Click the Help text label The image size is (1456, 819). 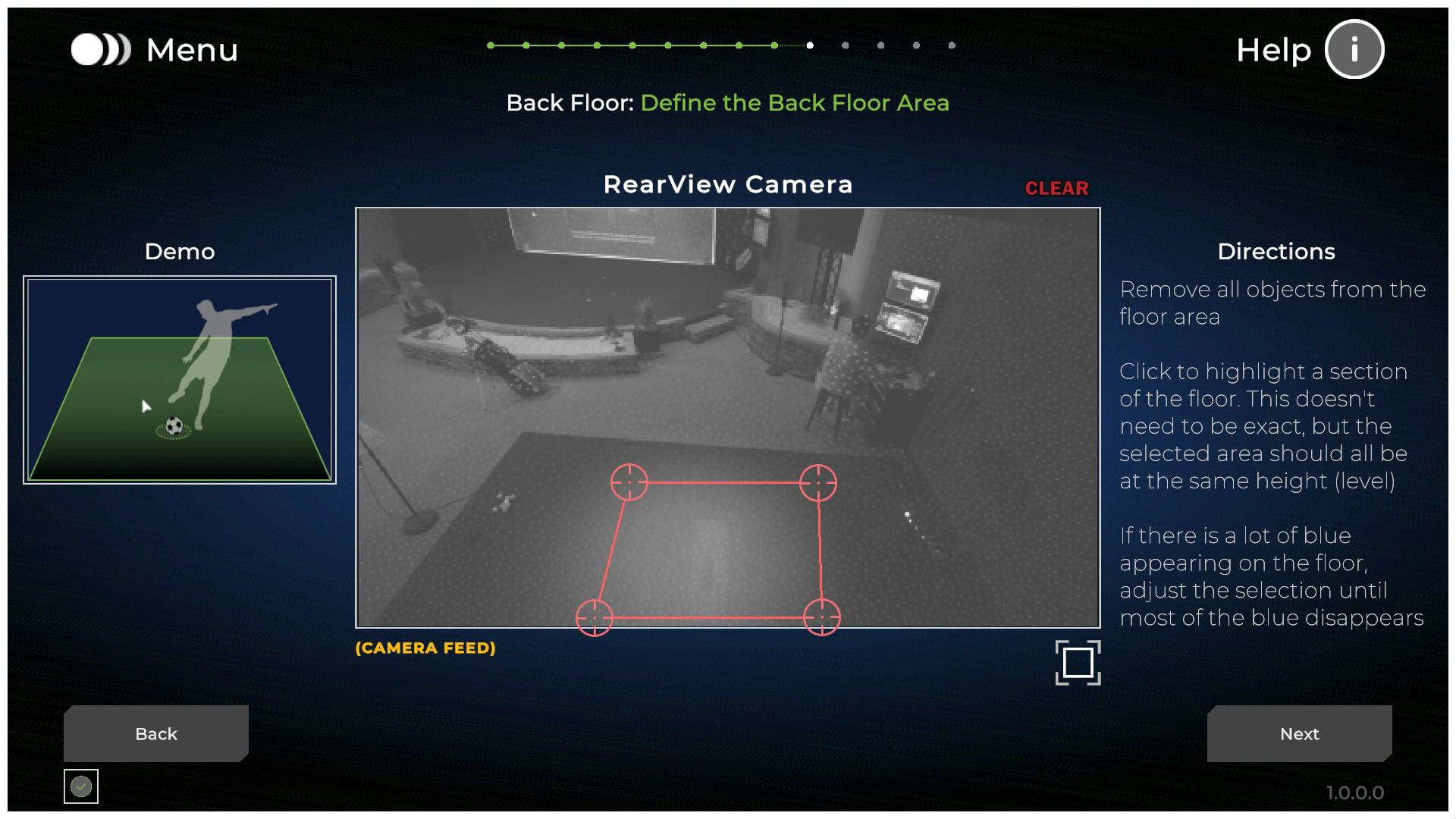[x=1273, y=50]
